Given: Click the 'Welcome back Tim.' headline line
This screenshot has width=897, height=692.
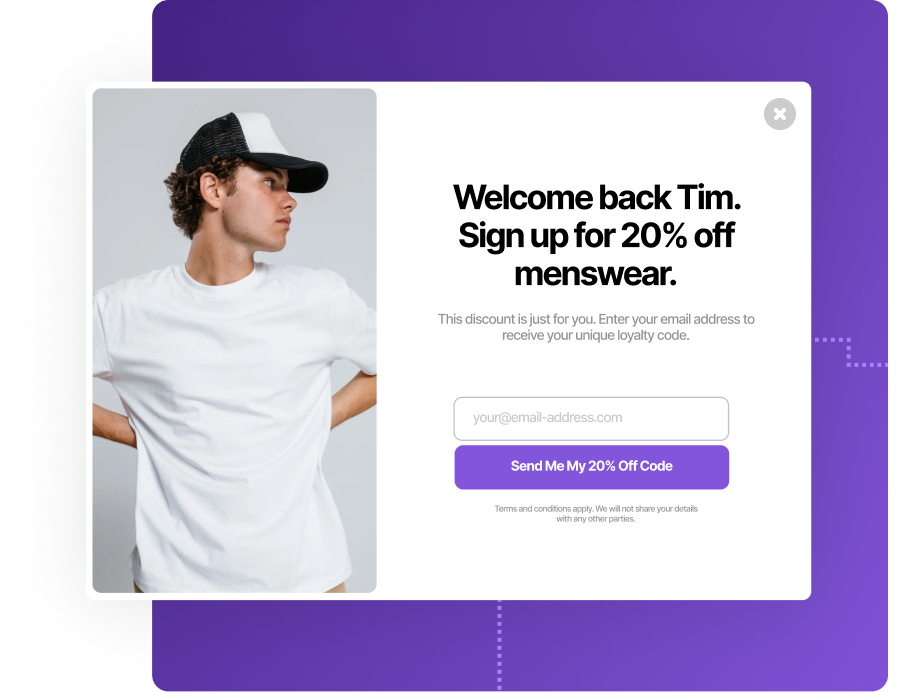Looking at the screenshot, I should pyautogui.click(x=597, y=198).
